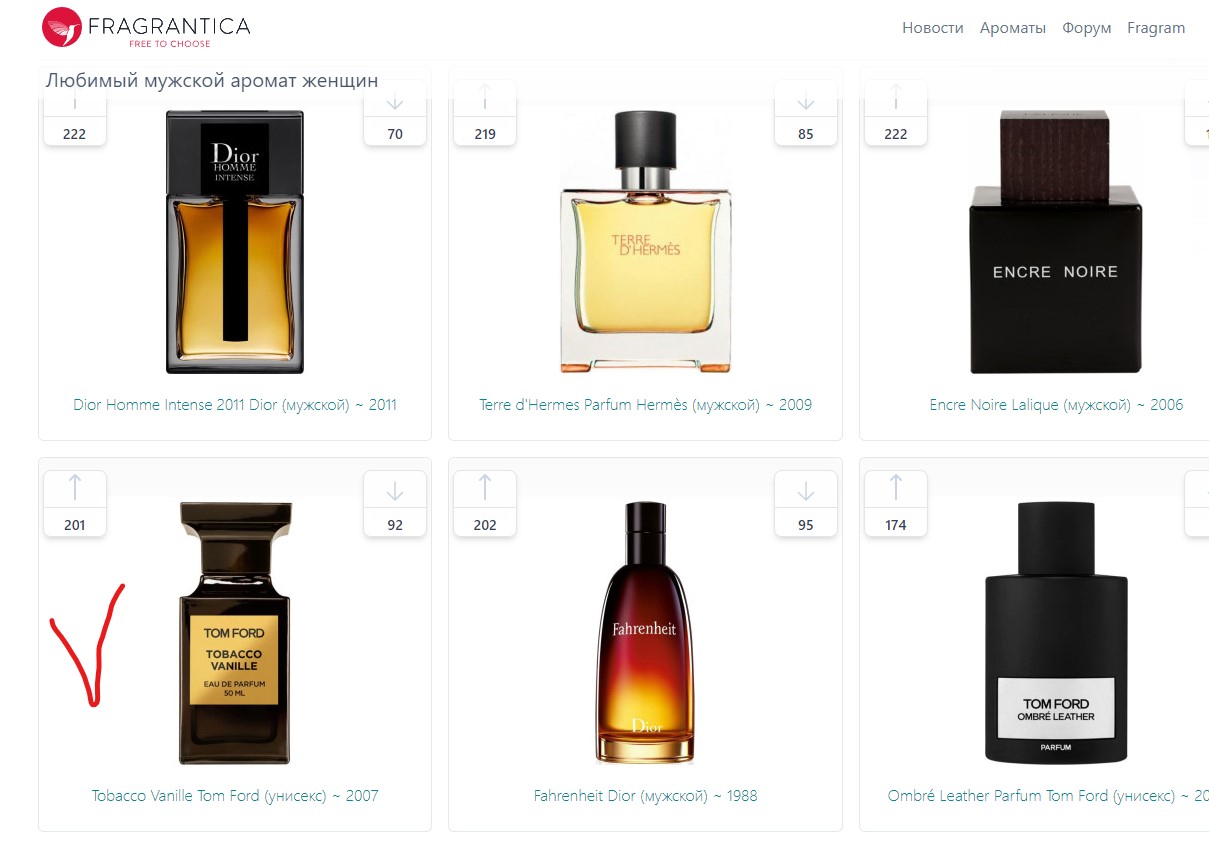Screen dimensions: 1209x846
Task: Click the Fragrantica logo icon
Action: pos(61,27)
